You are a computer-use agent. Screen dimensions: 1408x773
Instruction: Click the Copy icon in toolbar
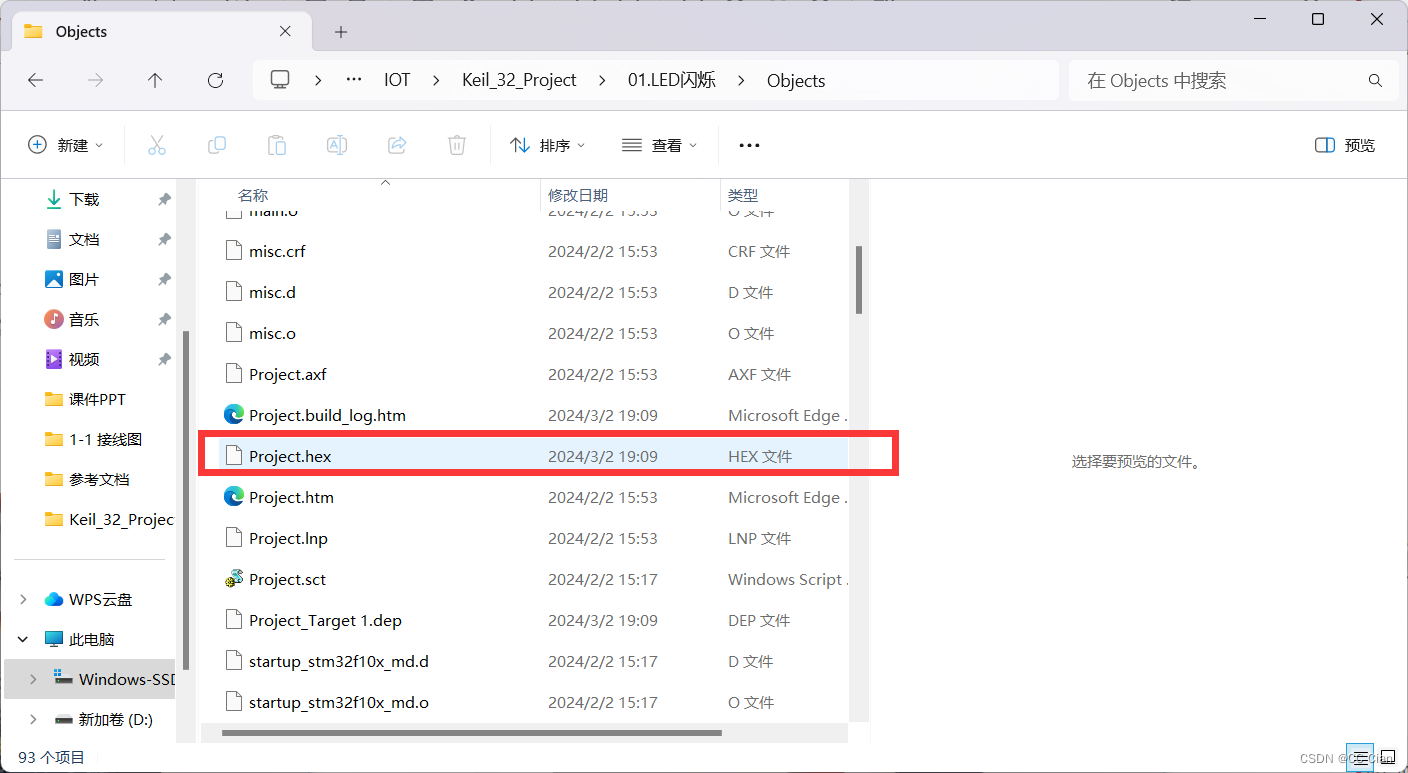point(217,145)
